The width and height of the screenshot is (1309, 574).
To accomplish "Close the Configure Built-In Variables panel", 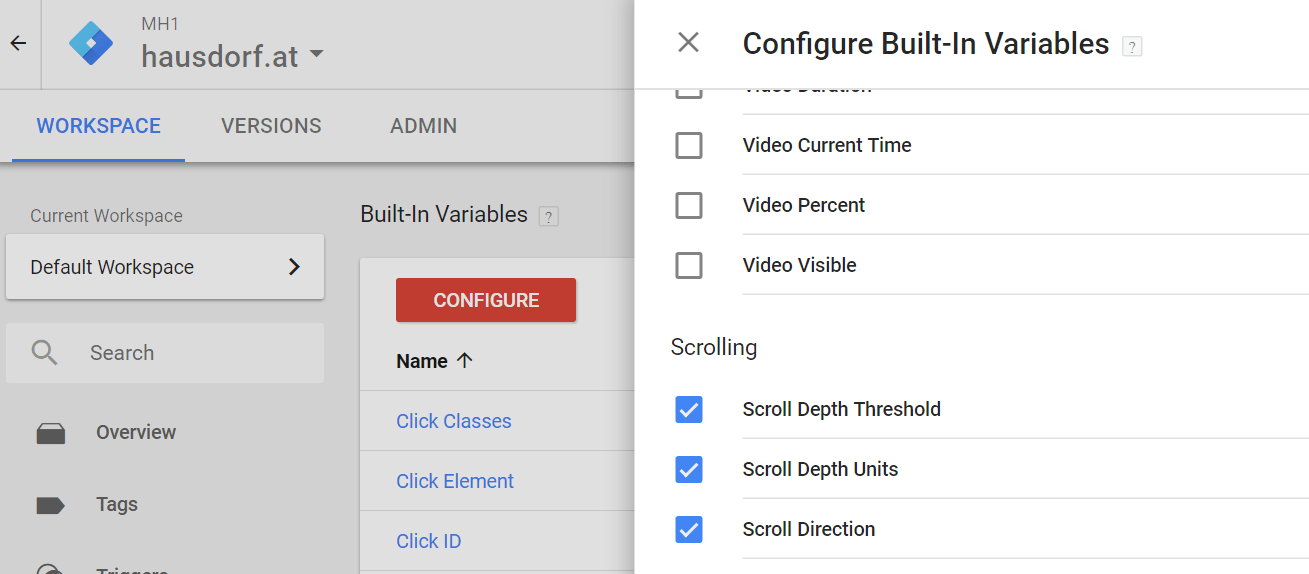I will 688,43.
